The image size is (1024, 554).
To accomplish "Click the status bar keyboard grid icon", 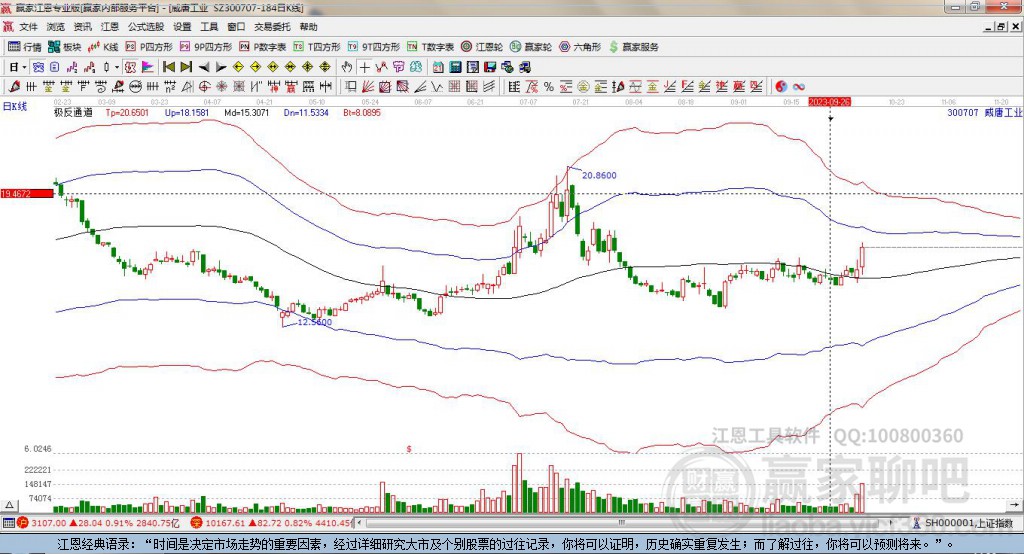I will click(x=8, y=523).
